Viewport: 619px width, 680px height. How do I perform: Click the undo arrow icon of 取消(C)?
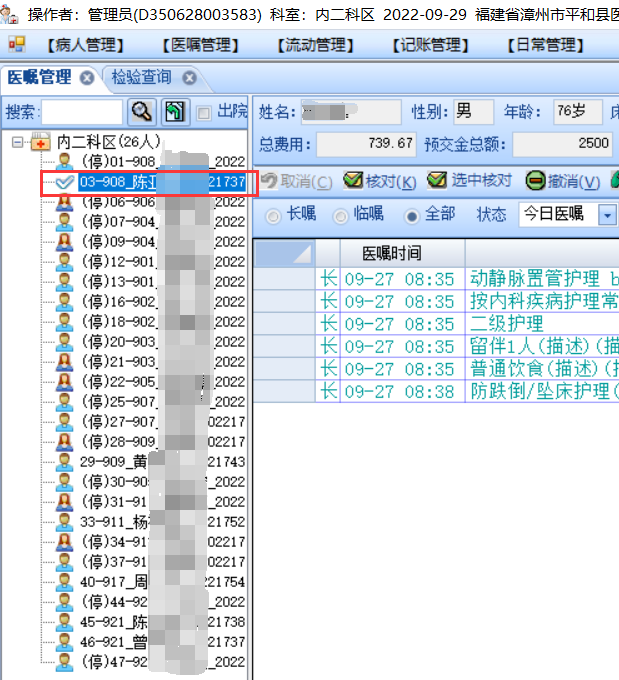(x=269, y=180)
